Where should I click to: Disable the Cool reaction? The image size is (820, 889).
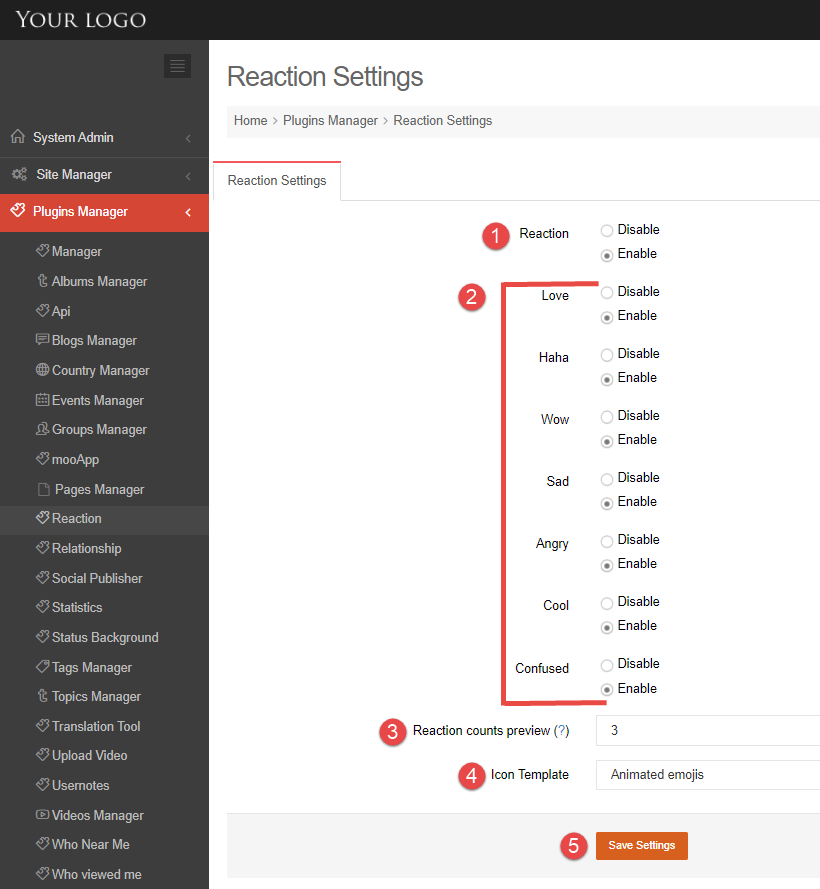pyautogui.click(x=607, y=603)
